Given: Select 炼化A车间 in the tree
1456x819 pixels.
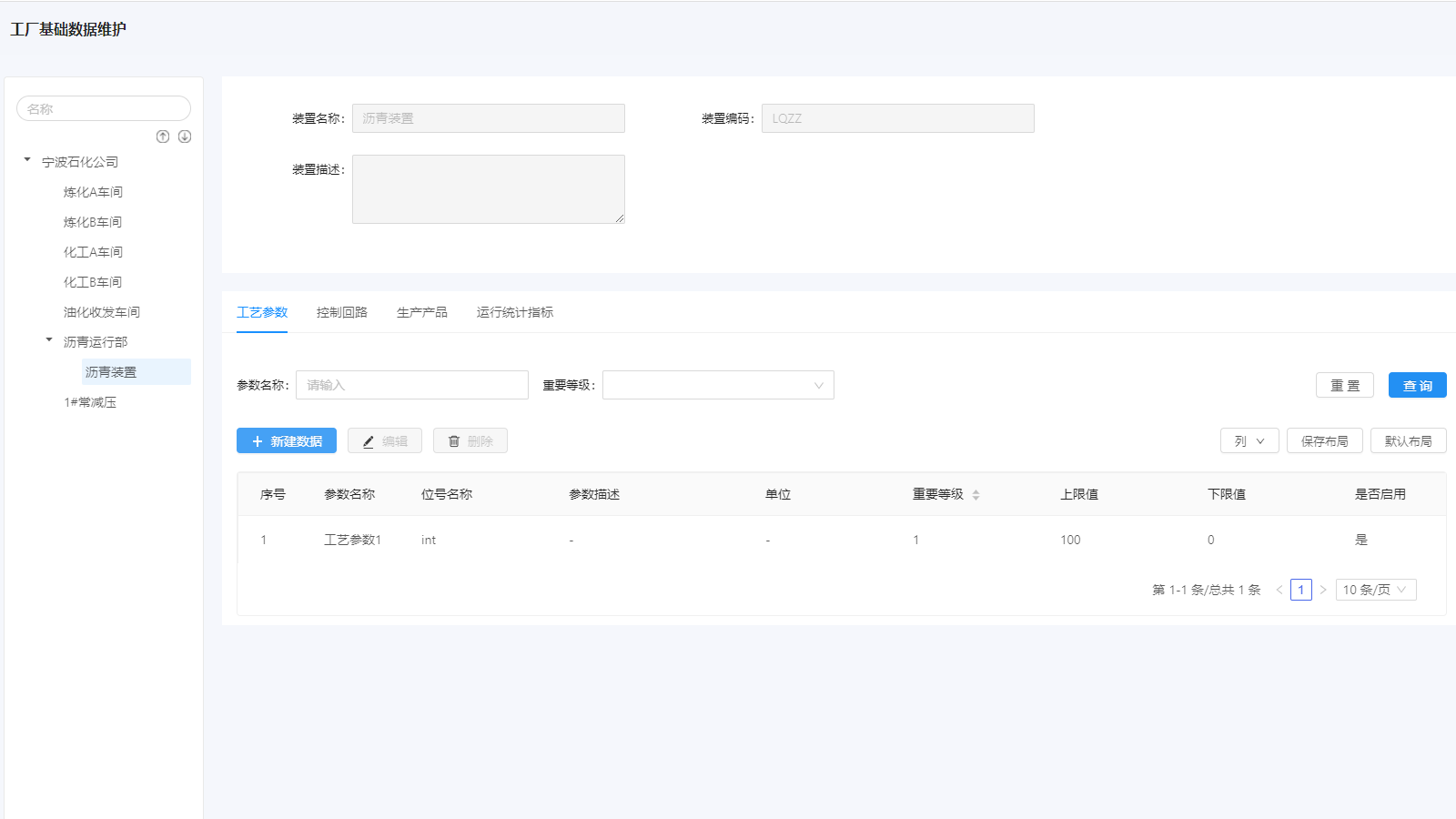Looking at the screenshot, I should [93, 192].
